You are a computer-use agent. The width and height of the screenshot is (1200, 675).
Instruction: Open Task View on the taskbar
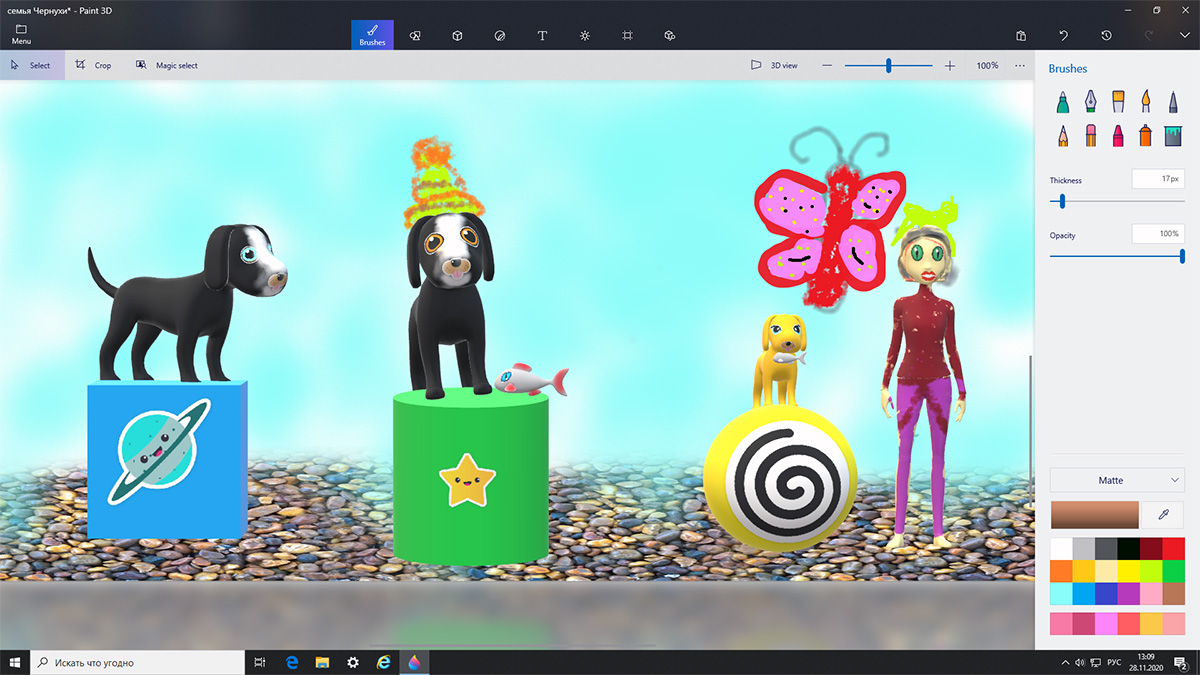pyautogui.click(x=260, y=662)
